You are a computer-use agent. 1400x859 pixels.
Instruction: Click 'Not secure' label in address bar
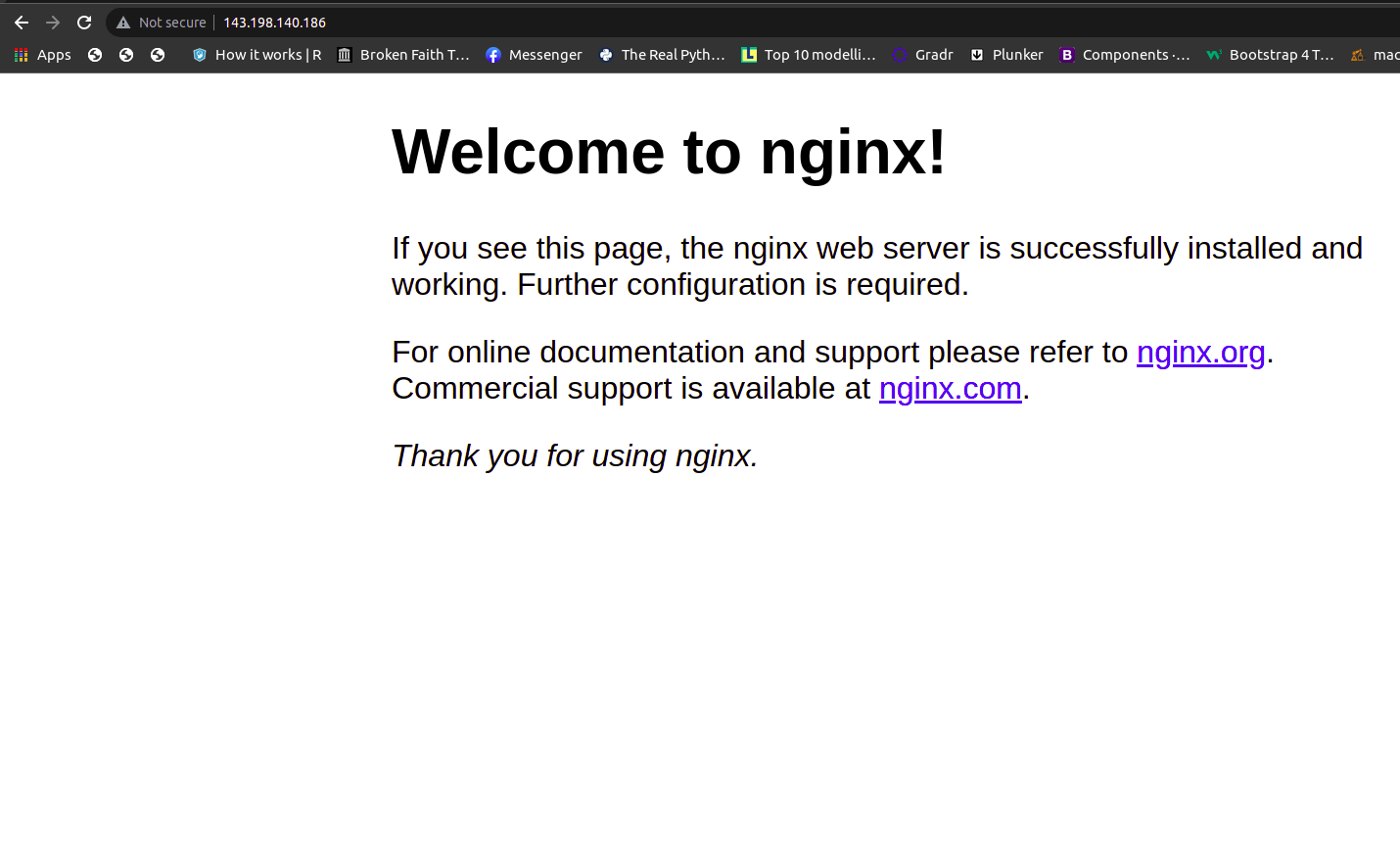(172, 23)
